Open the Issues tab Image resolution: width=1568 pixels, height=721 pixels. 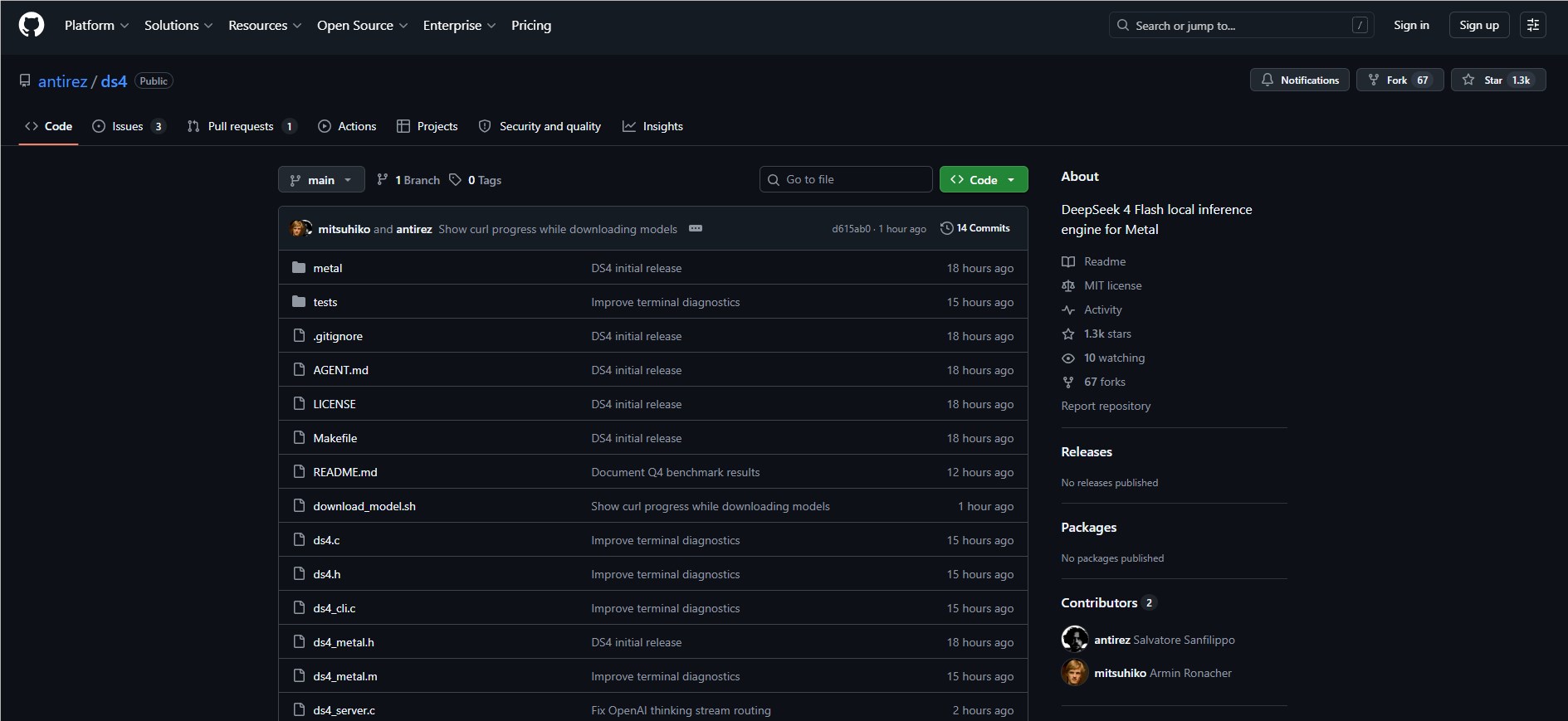pos(129,126)
